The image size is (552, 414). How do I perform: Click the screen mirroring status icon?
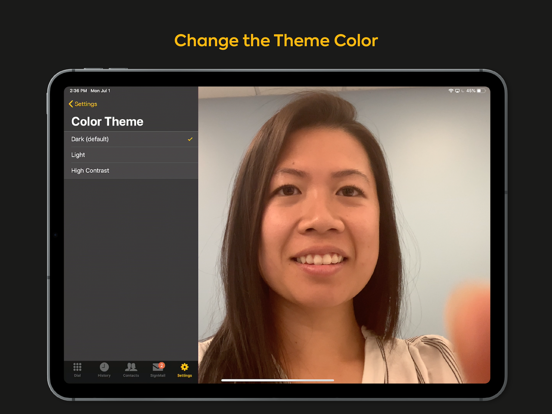click(457, 91)
